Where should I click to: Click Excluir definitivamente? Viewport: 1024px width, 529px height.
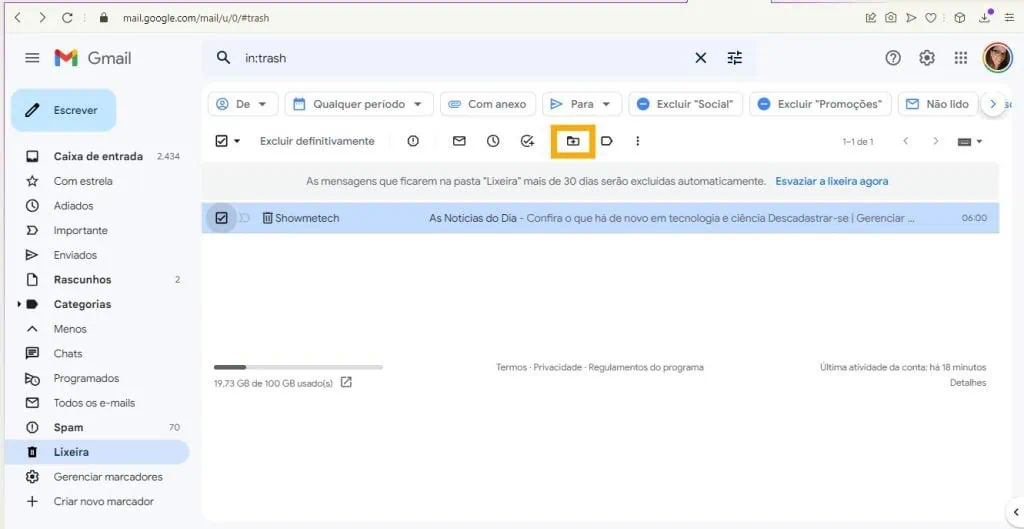click(x=317, y=141)
